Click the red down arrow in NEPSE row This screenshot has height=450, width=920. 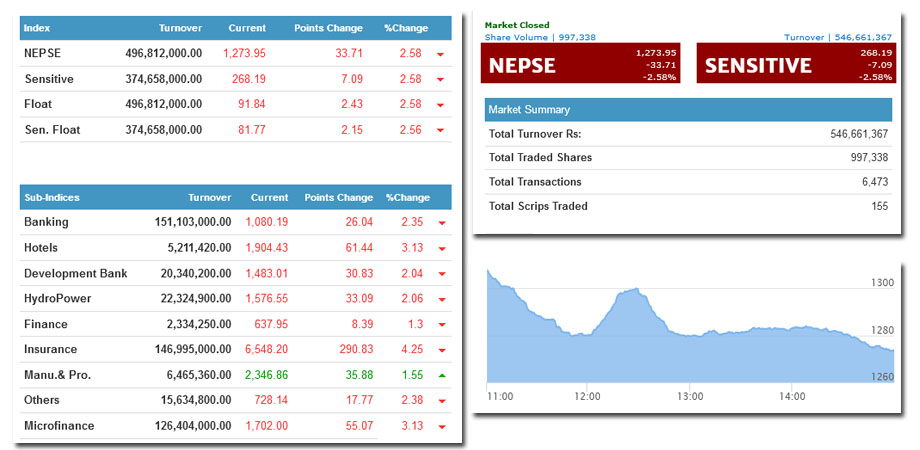440,54
